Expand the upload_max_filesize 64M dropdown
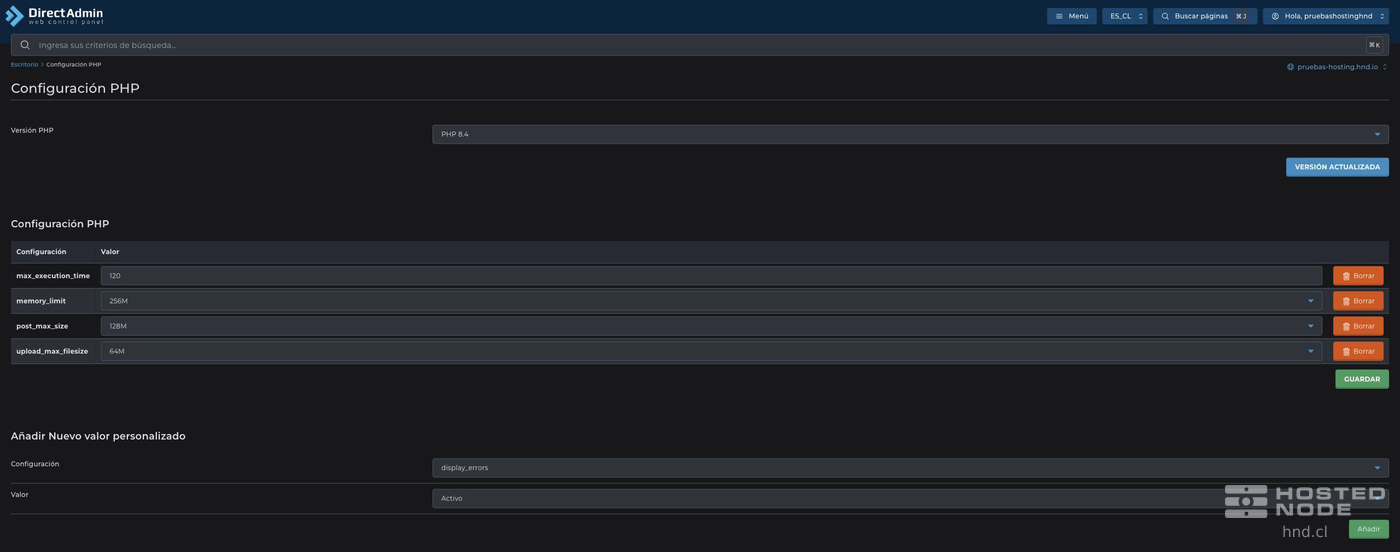The image size is (1400, 552). 711,351
